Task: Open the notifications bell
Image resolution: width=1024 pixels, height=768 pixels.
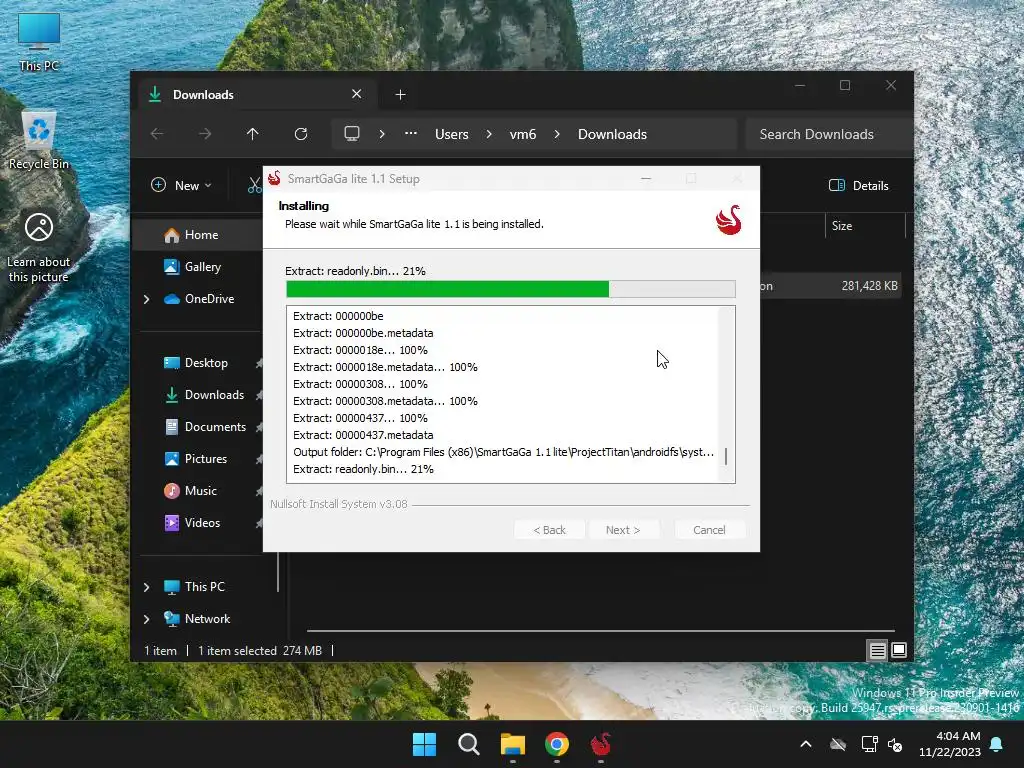Action: coord(997,744)
